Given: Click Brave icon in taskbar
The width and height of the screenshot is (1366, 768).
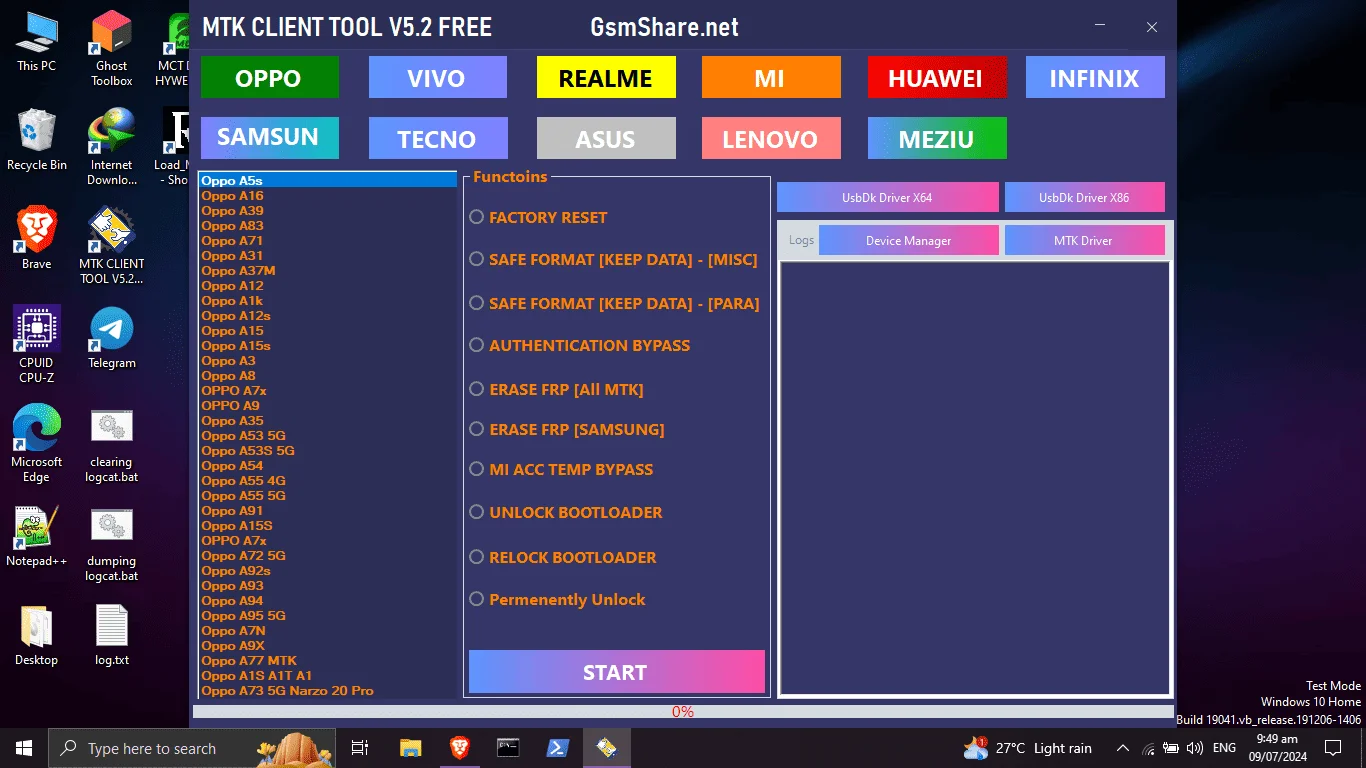Looking at the screenshot, I should (x=459, y=748).
